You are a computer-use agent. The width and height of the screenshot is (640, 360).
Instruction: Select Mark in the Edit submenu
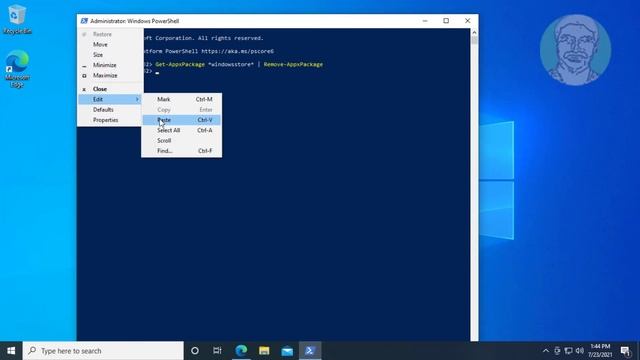click(182, 99)
